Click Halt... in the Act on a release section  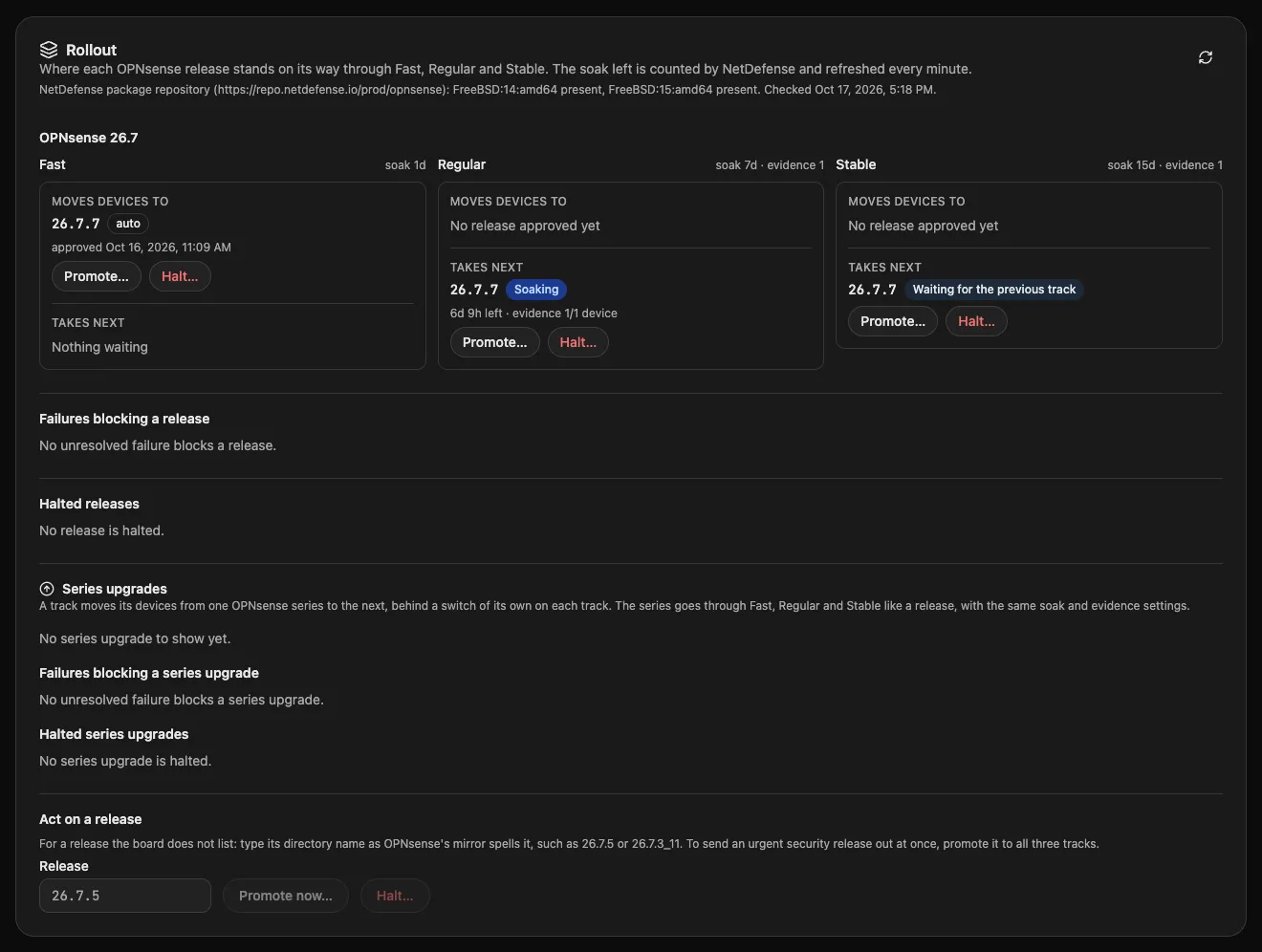pos(395,896)
